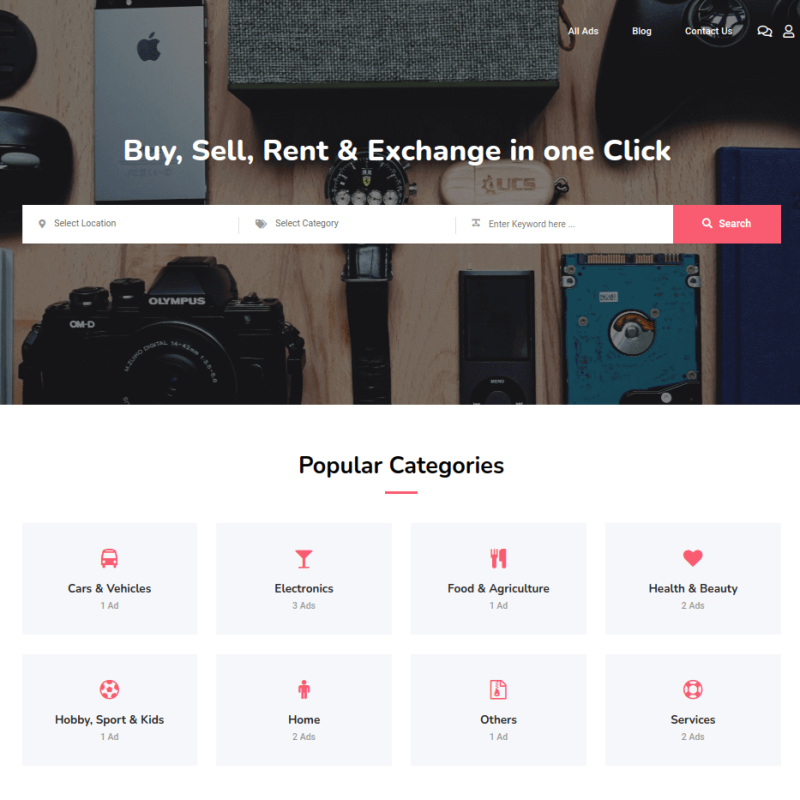Open the Select Category dropdown

347,224
